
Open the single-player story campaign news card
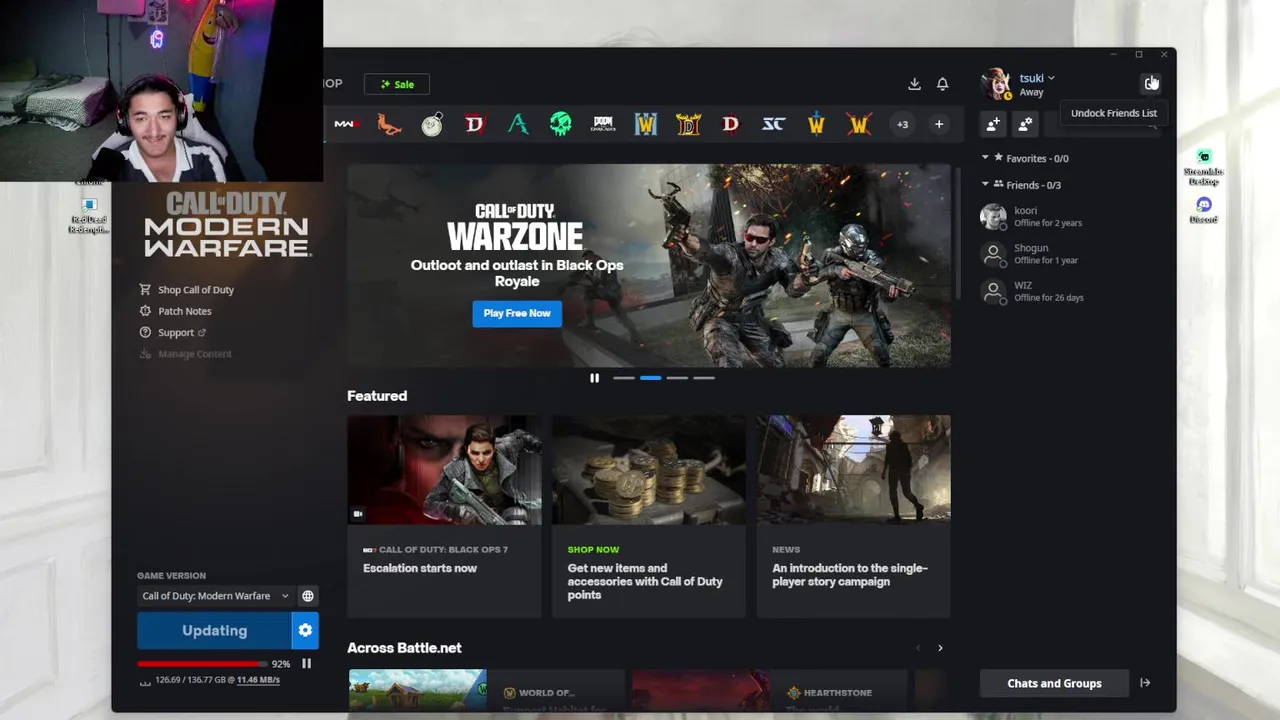pos(853,516)
